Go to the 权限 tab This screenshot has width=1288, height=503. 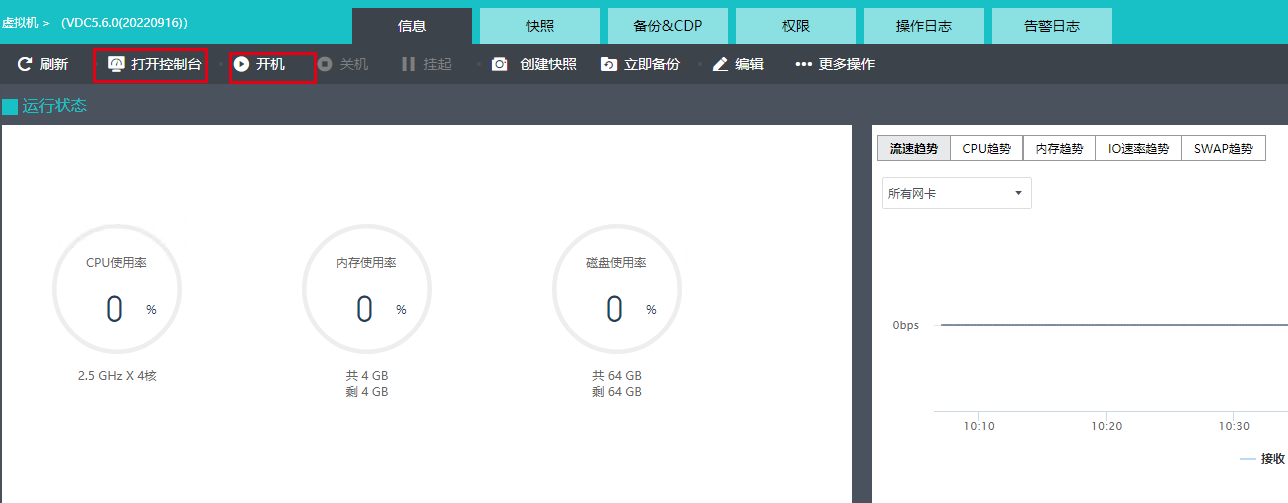(x=796, y=26)
